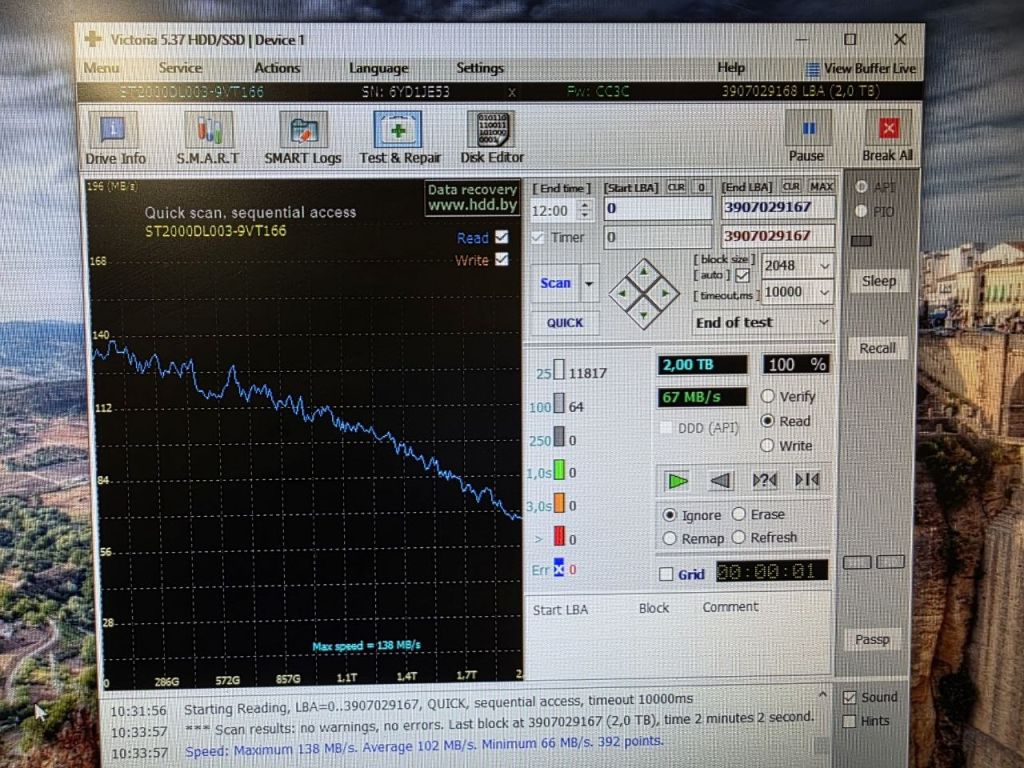The height and width of the screenshot is (768, 1024).
Task: Start scan with green play arrow
Action: coord(677,481)
